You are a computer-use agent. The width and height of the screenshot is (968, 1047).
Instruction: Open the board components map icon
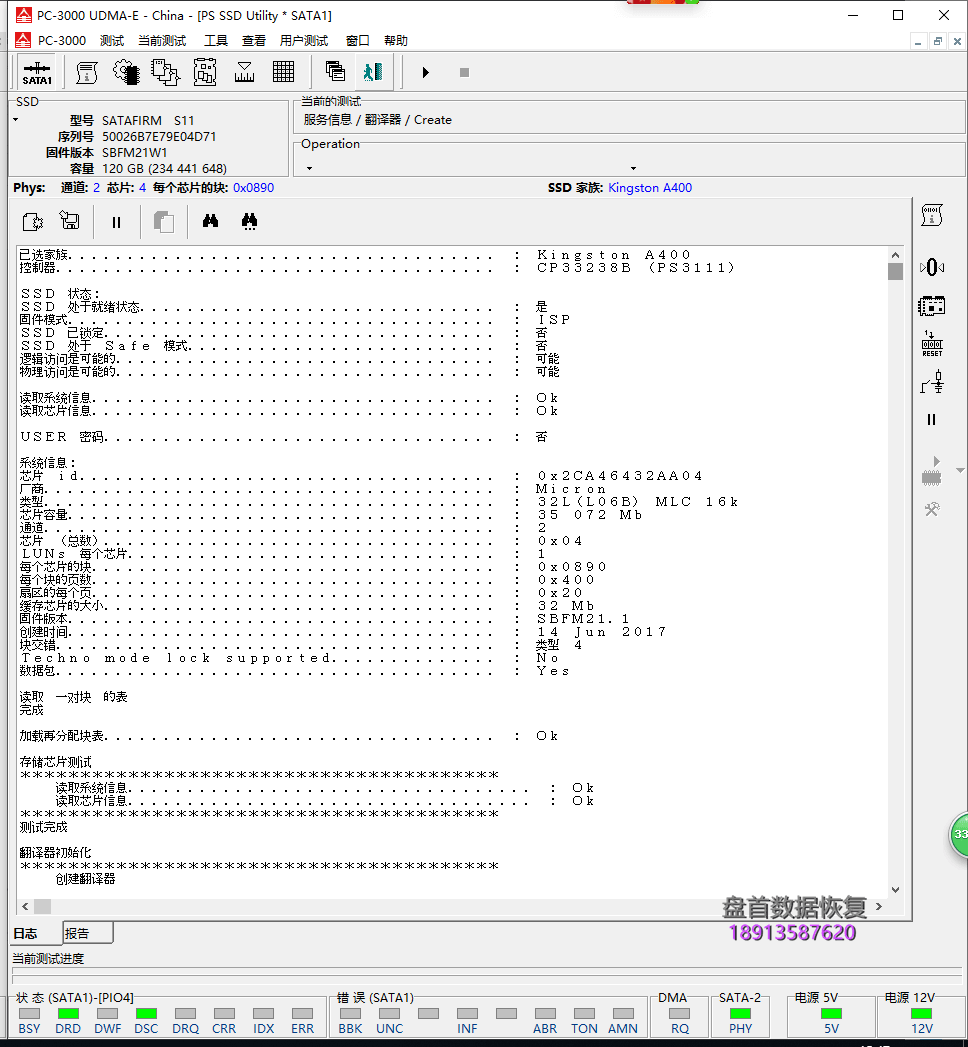pos(205,72)
